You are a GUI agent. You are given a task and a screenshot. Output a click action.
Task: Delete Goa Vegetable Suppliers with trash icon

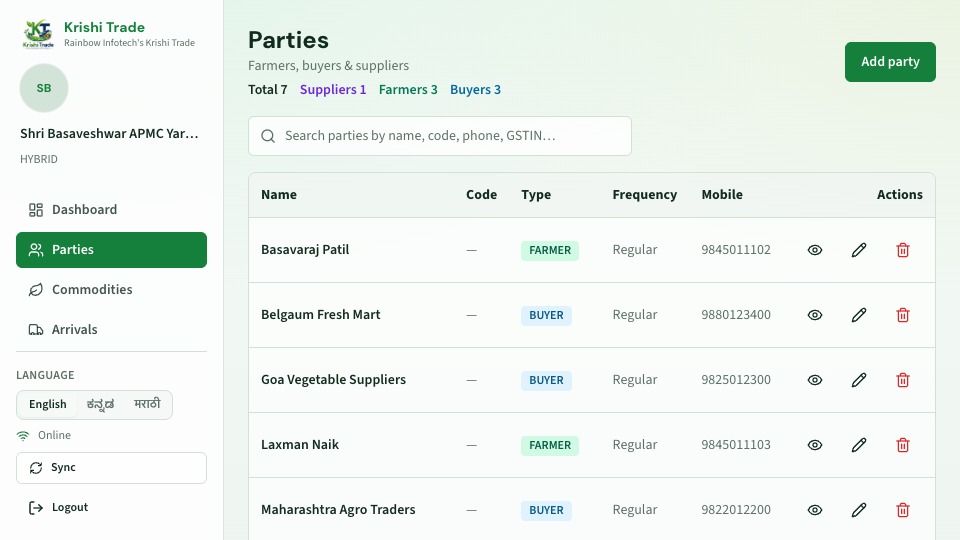click(x=903, y=380)
